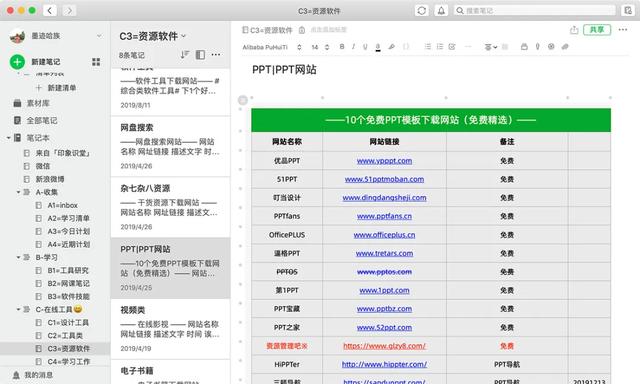
Task: Insert a bulleted list
Action: [x=427, y=47]
